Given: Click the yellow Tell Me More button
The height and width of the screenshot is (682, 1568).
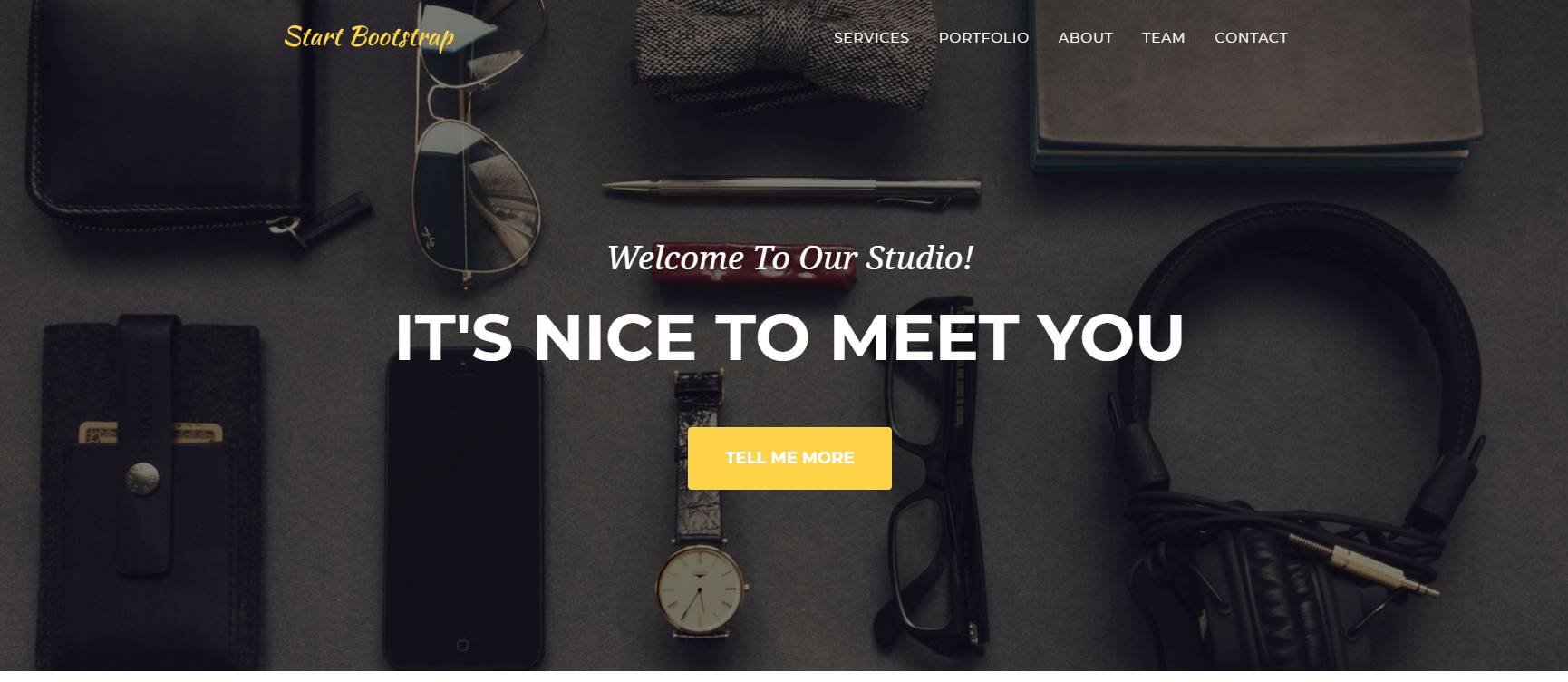Looking at the screenshot, I should (789, 458).
